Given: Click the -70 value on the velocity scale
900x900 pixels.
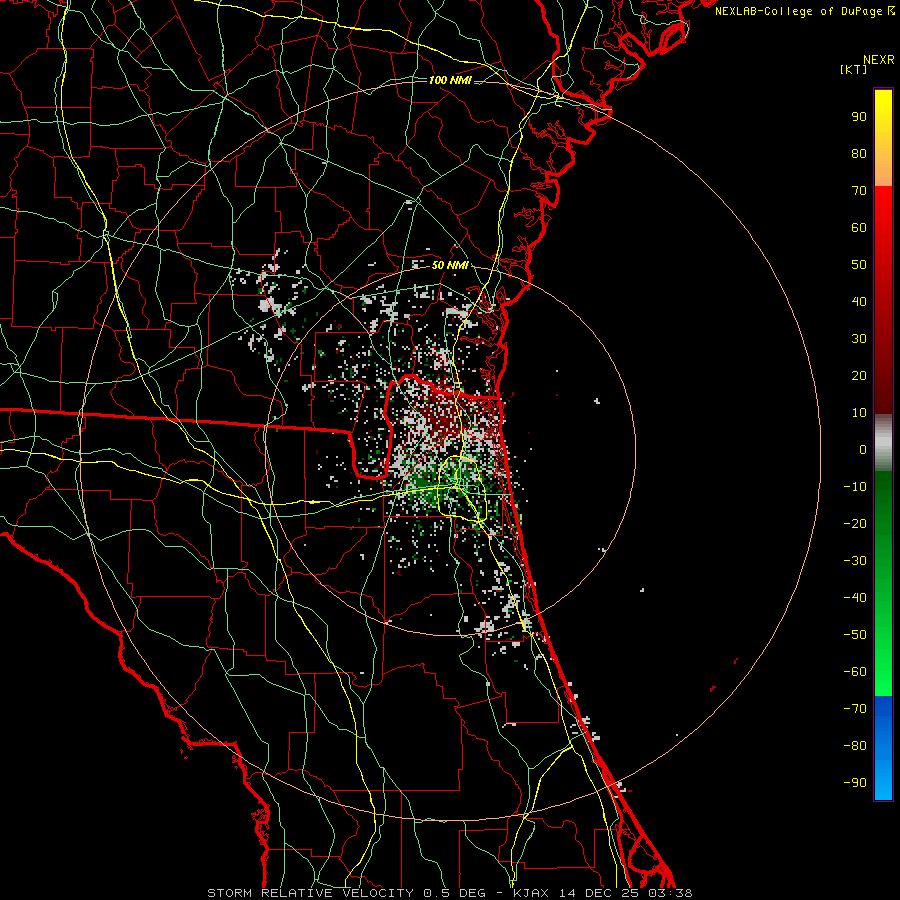Looking at the screenshot, I should click(855, 709).
